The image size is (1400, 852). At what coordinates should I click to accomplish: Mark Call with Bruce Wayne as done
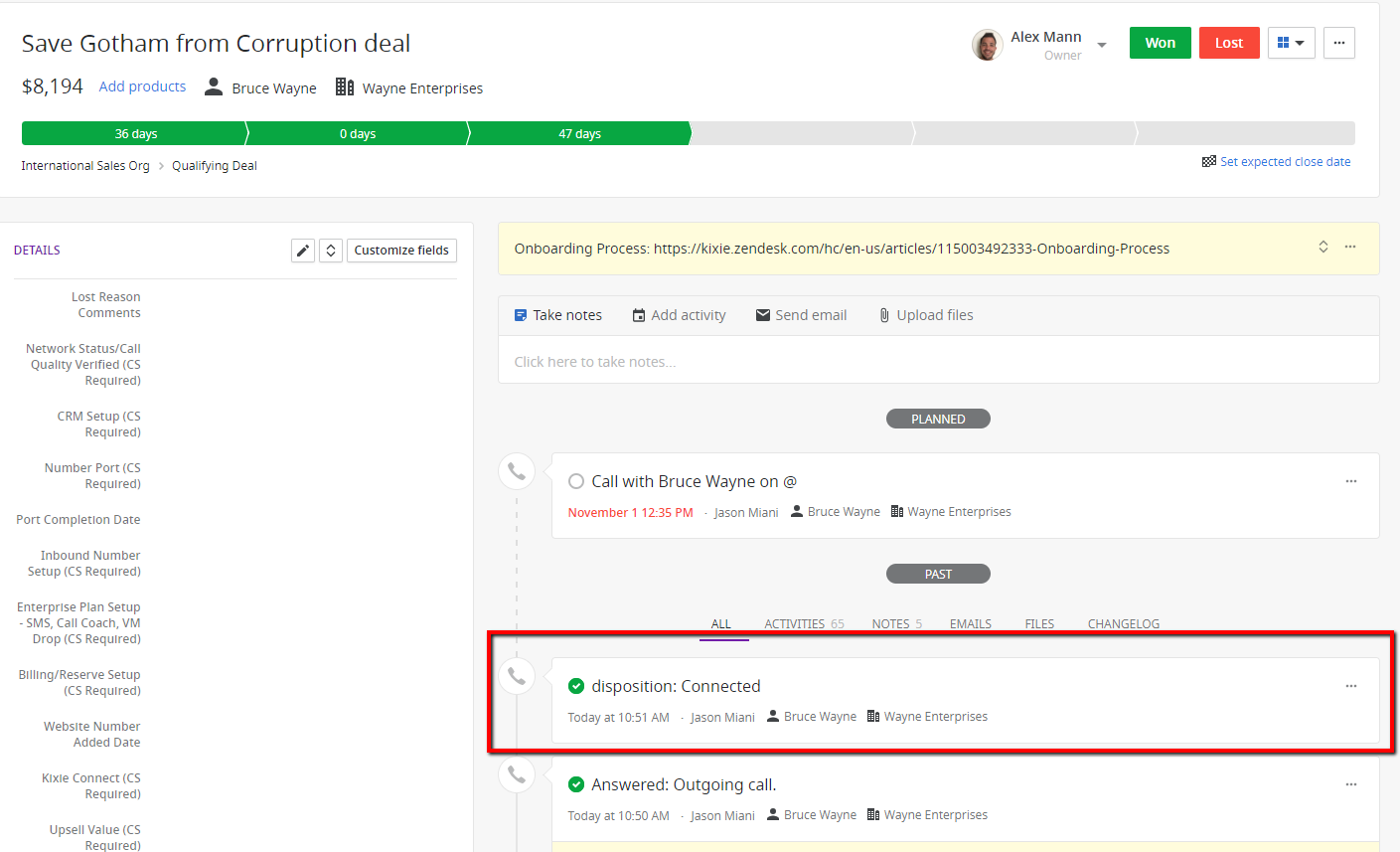[x=576, y=482]
